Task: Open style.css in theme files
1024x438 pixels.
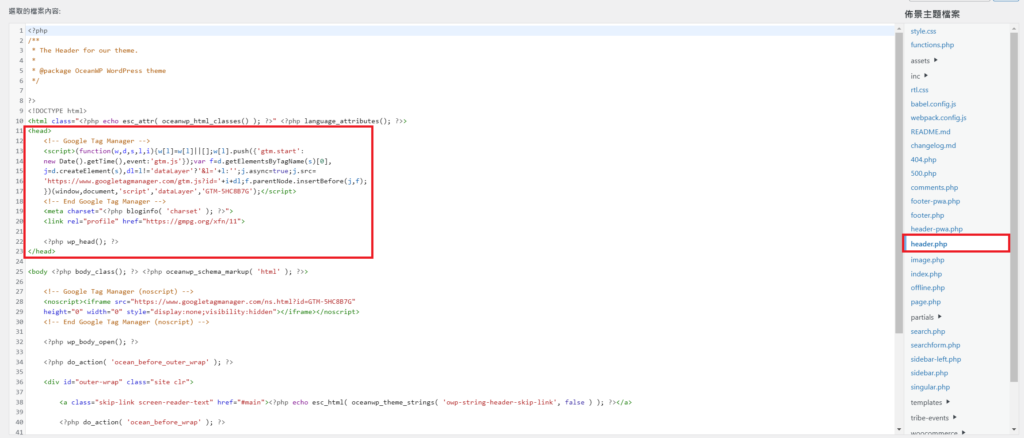Action: (923, 31)
